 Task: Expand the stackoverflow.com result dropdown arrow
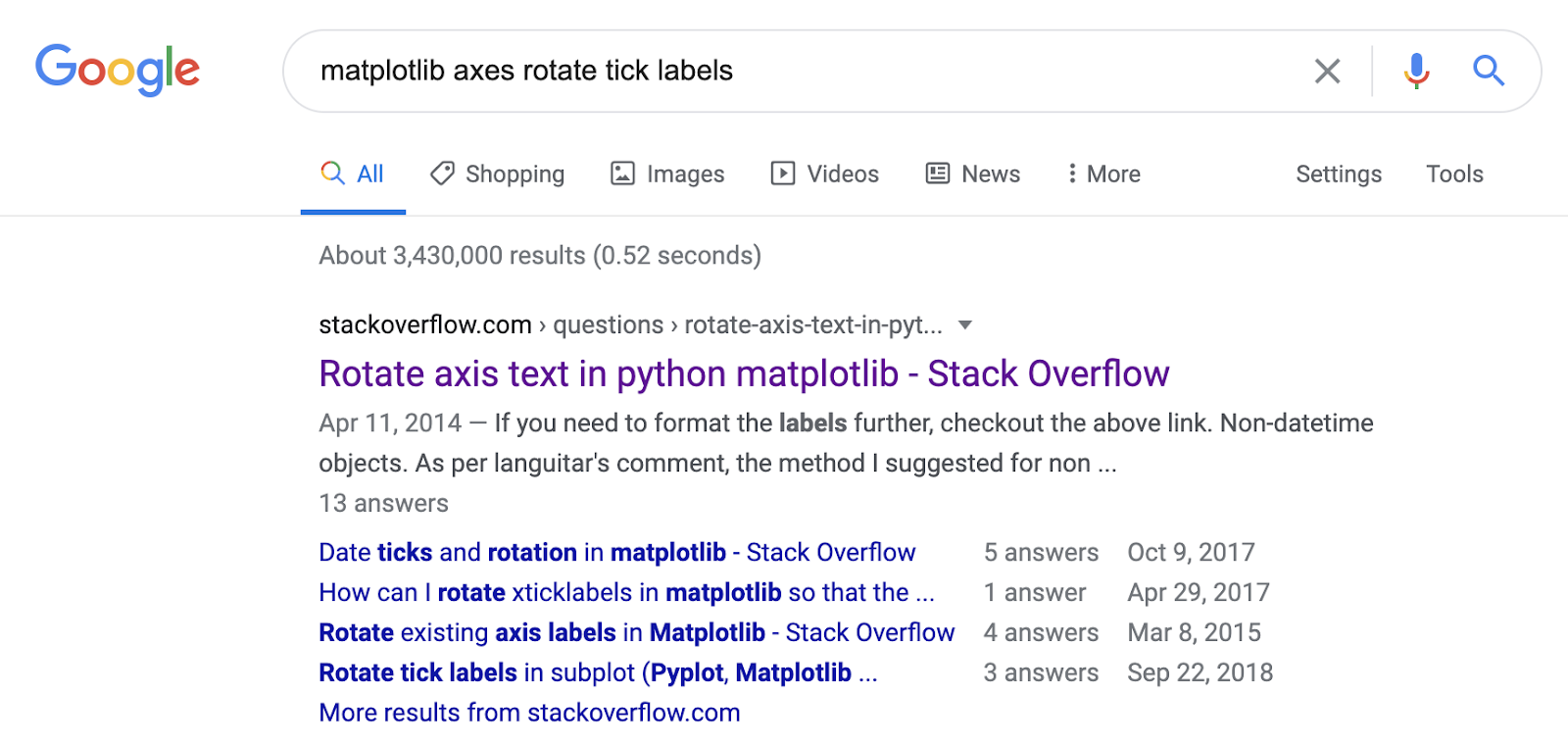[965, 324]
